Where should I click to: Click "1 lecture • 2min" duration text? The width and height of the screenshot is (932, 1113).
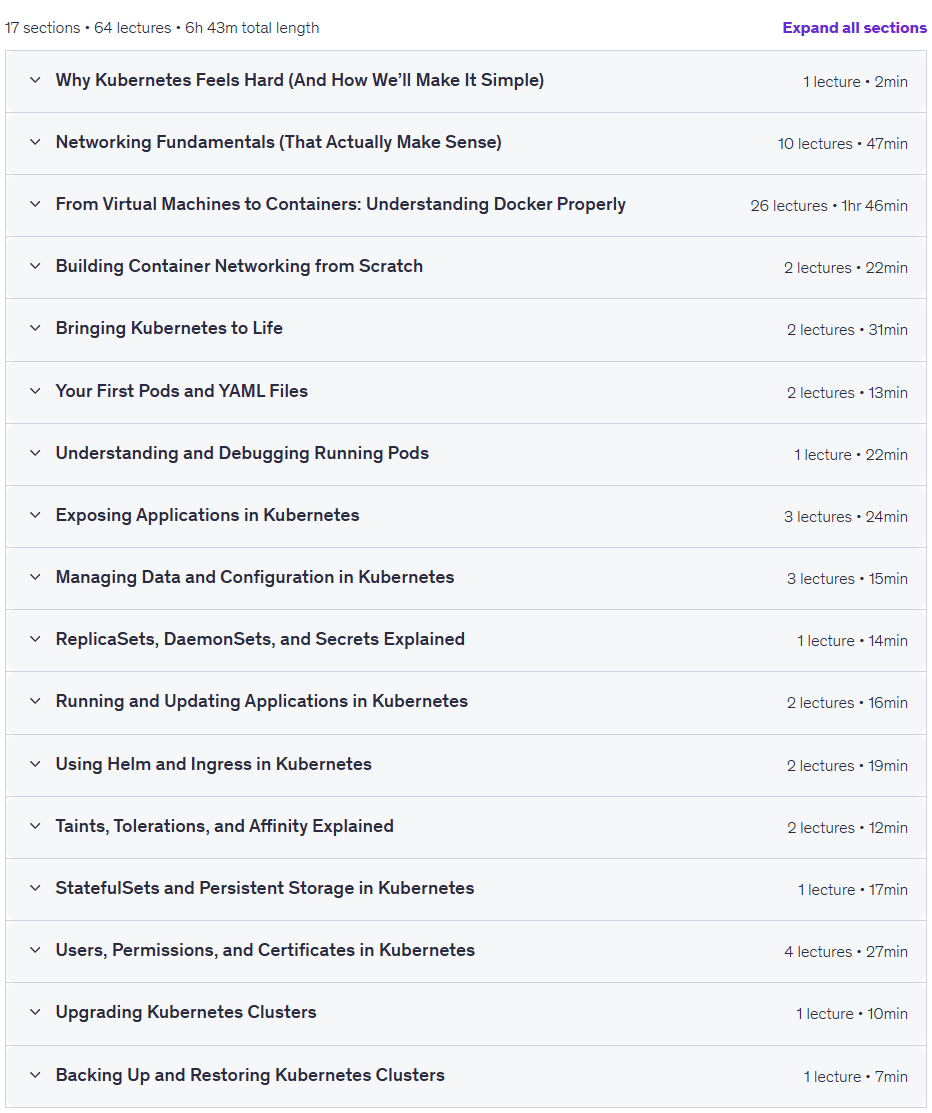pos(855,82)
